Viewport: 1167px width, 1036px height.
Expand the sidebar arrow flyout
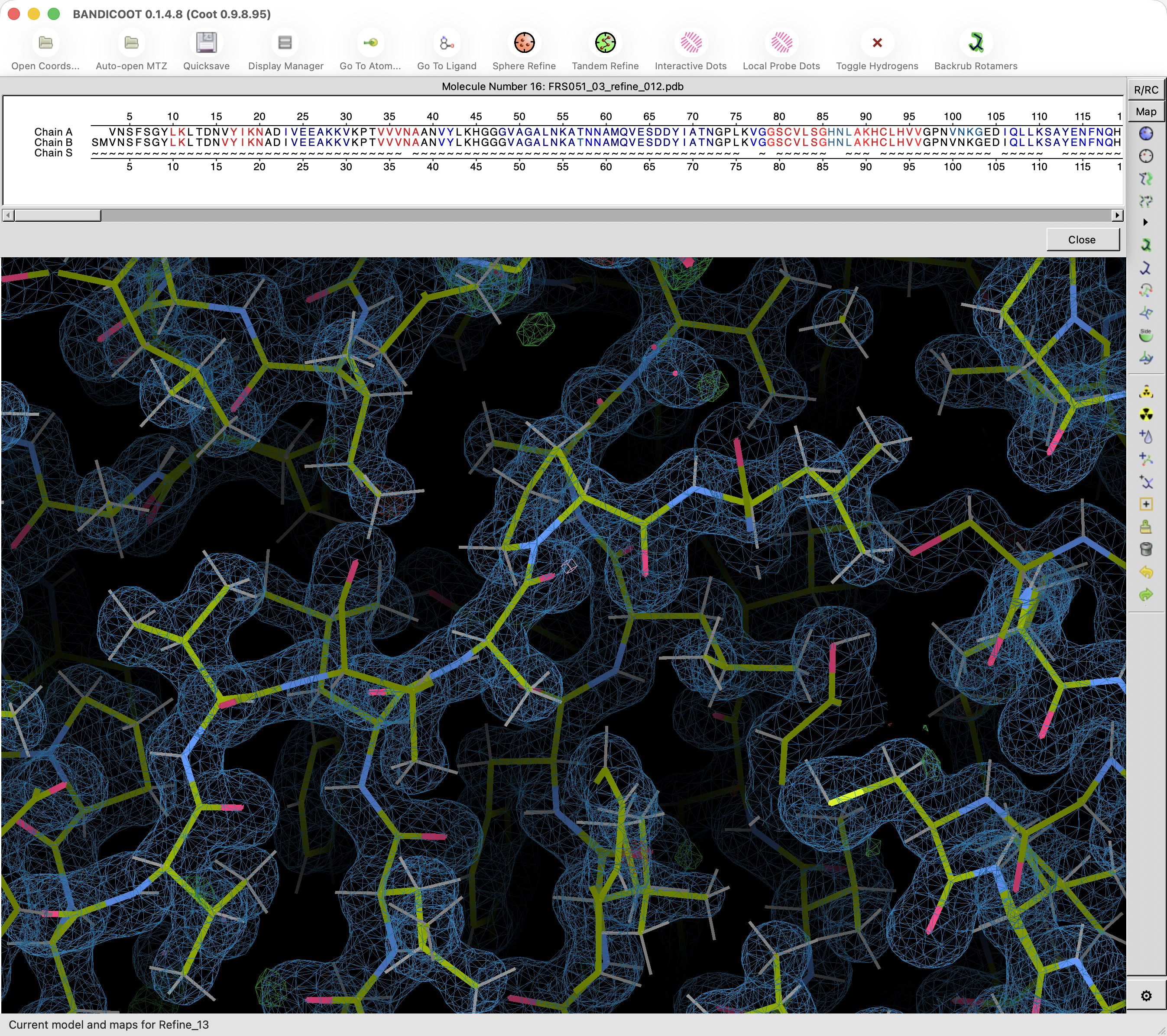[x=1145, y=222]
